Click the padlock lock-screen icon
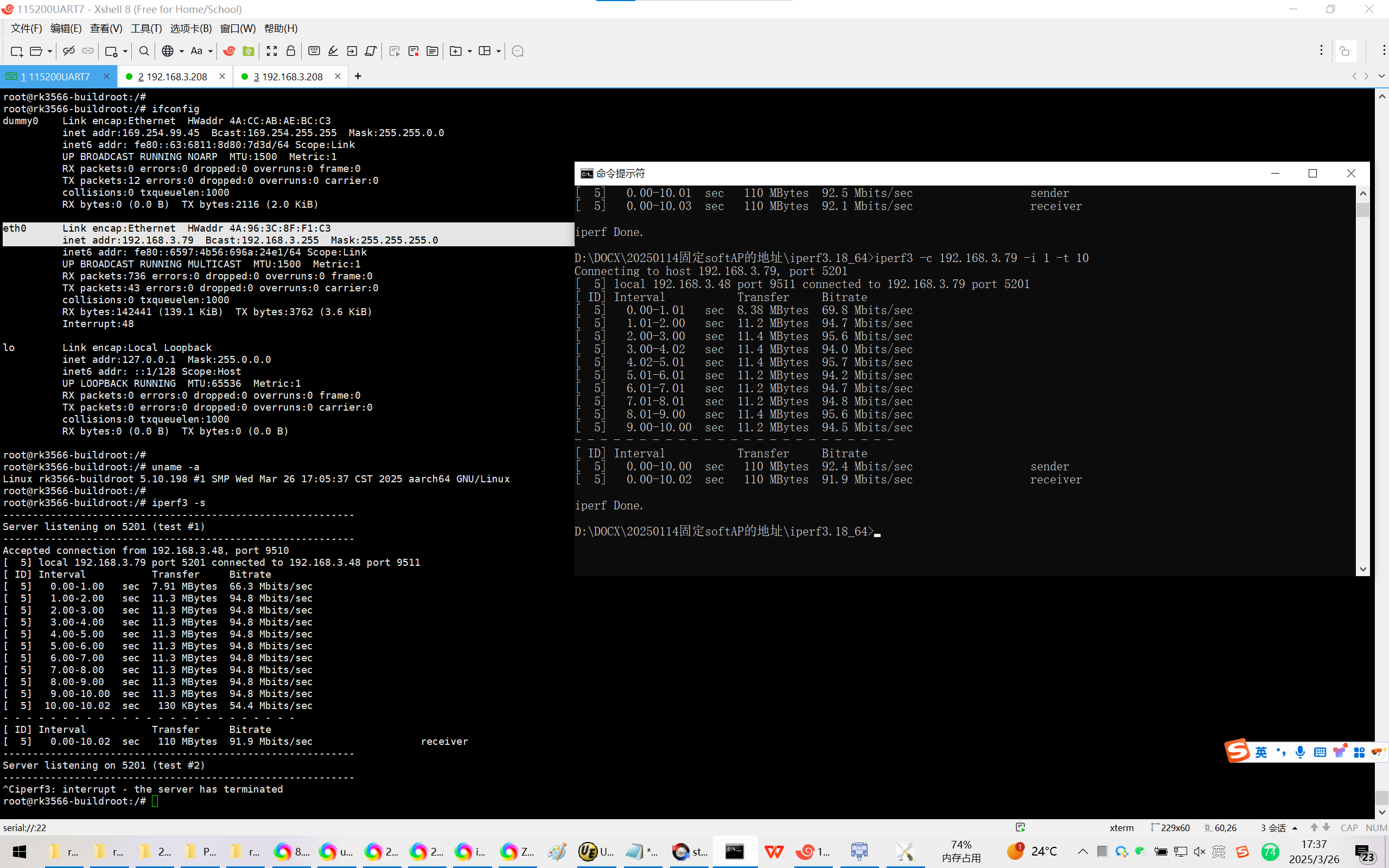This screenshot has width=1389, height=868. click(290, 51)
